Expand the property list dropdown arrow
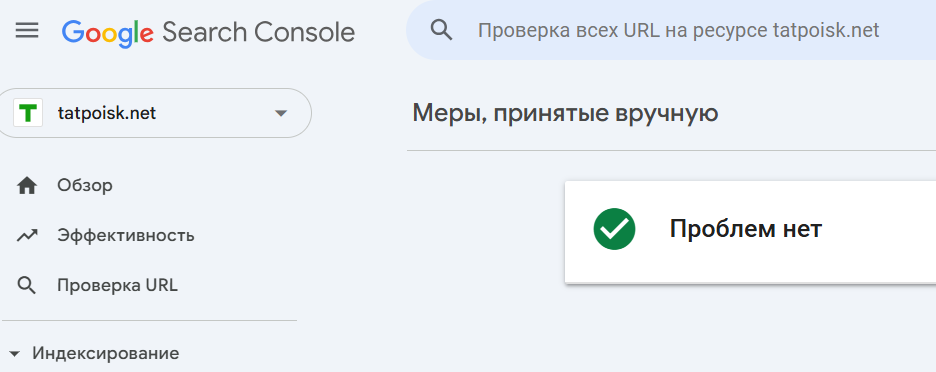Image resolution: width=936 pixels, height=372 pixels. 281,113
